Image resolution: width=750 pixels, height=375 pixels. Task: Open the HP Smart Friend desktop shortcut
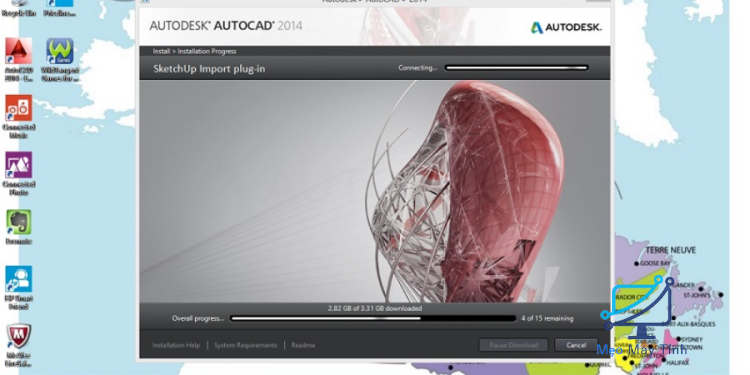pos(19,287)
